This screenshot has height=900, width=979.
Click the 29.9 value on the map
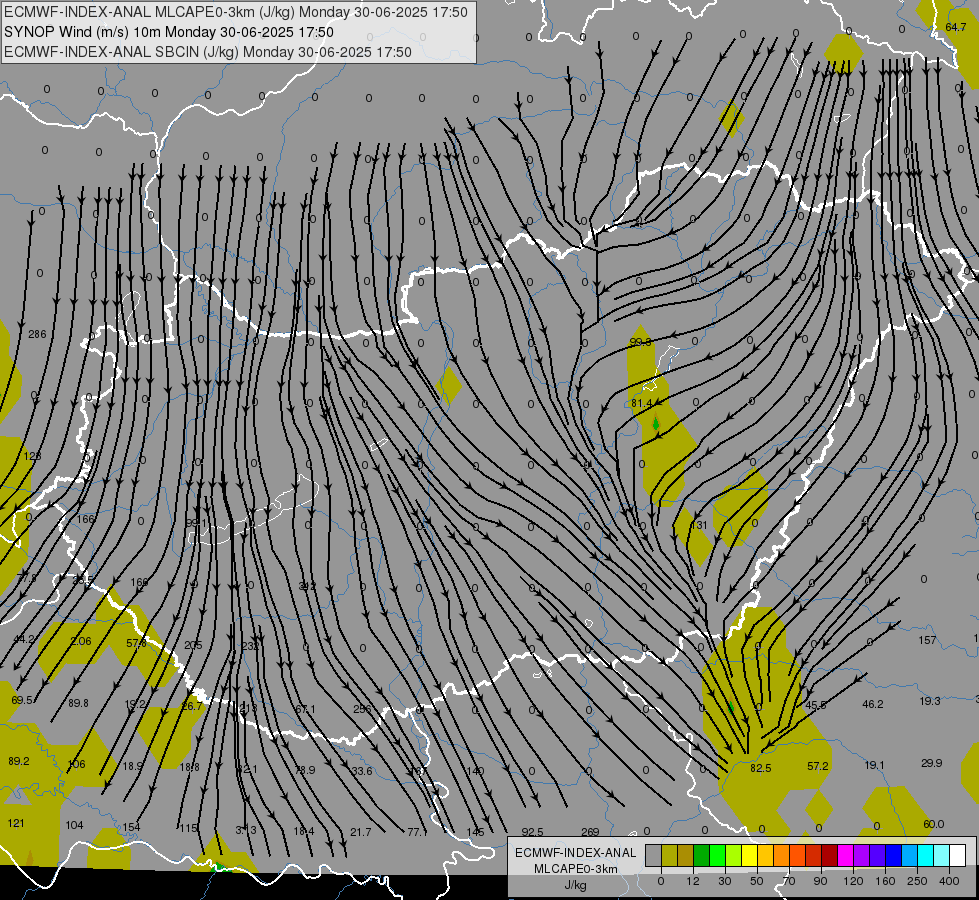932,763
